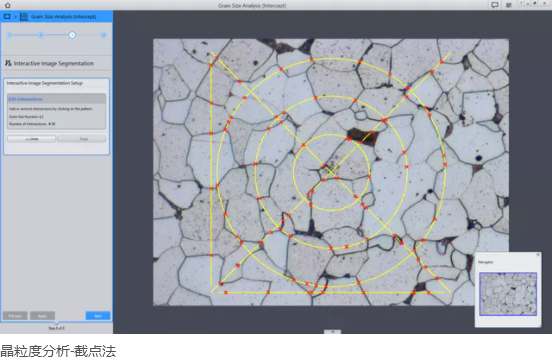Click the Redo button
This screenshot has height=360, width=552.
click(x=82, y=139)
